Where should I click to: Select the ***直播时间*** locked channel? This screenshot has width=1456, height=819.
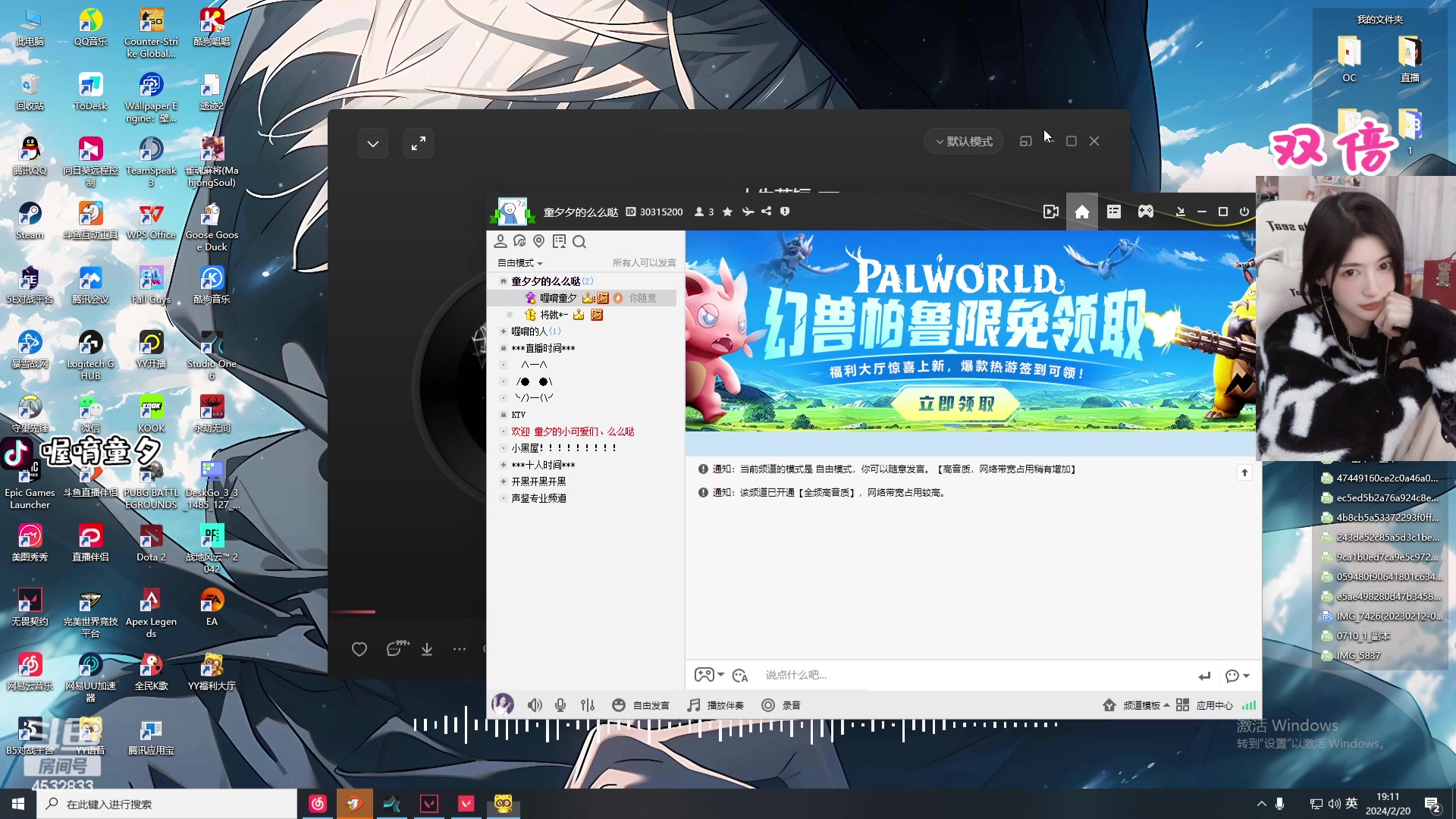543,348
